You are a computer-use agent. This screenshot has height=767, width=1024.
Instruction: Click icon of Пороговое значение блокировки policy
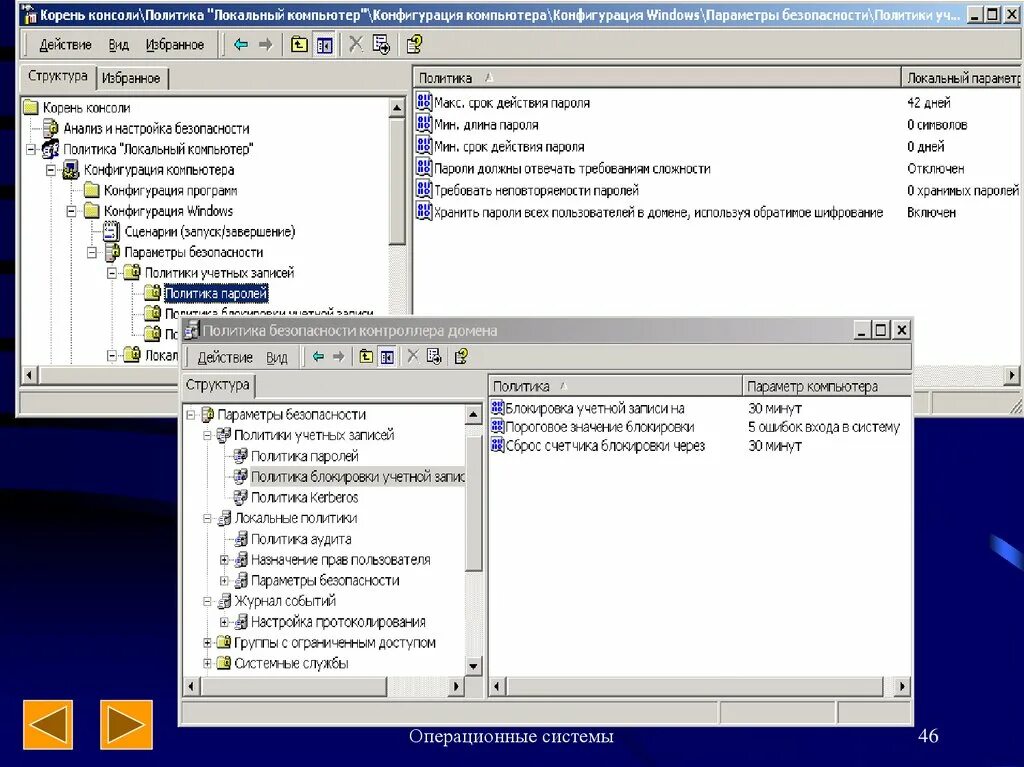497,427
